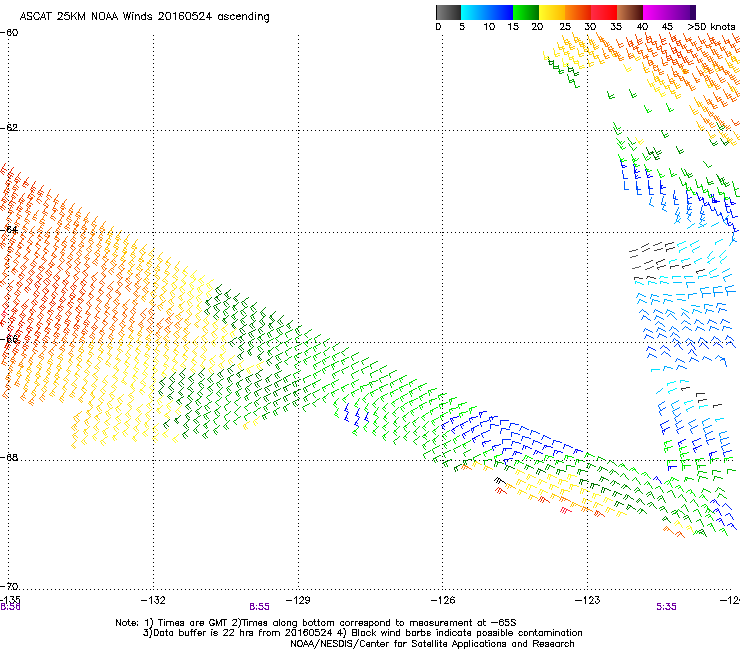740x650 pixels.
Task: Click the ">50 knots" legend label
Action: (x=711, y=27)
